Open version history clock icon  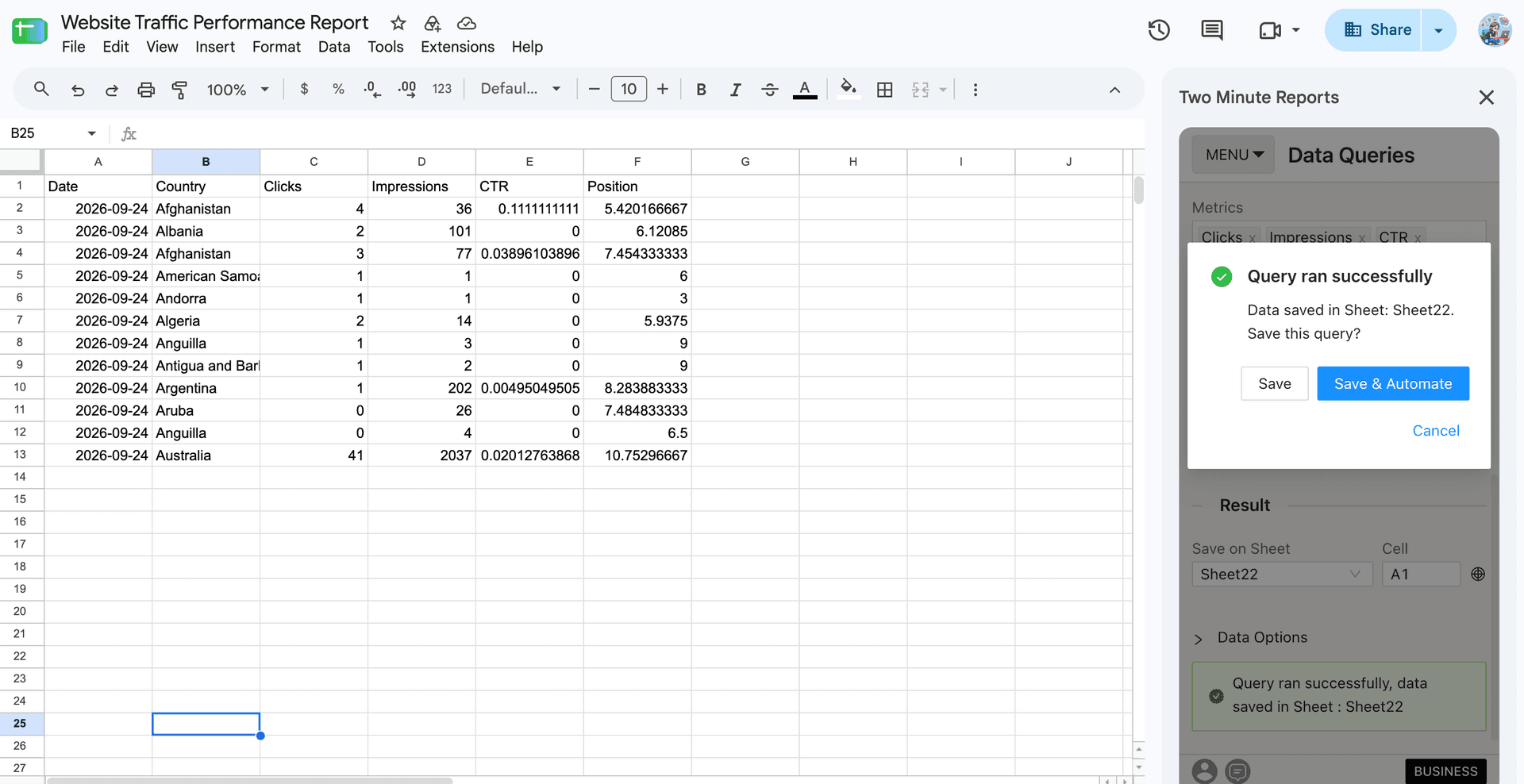1159,30
